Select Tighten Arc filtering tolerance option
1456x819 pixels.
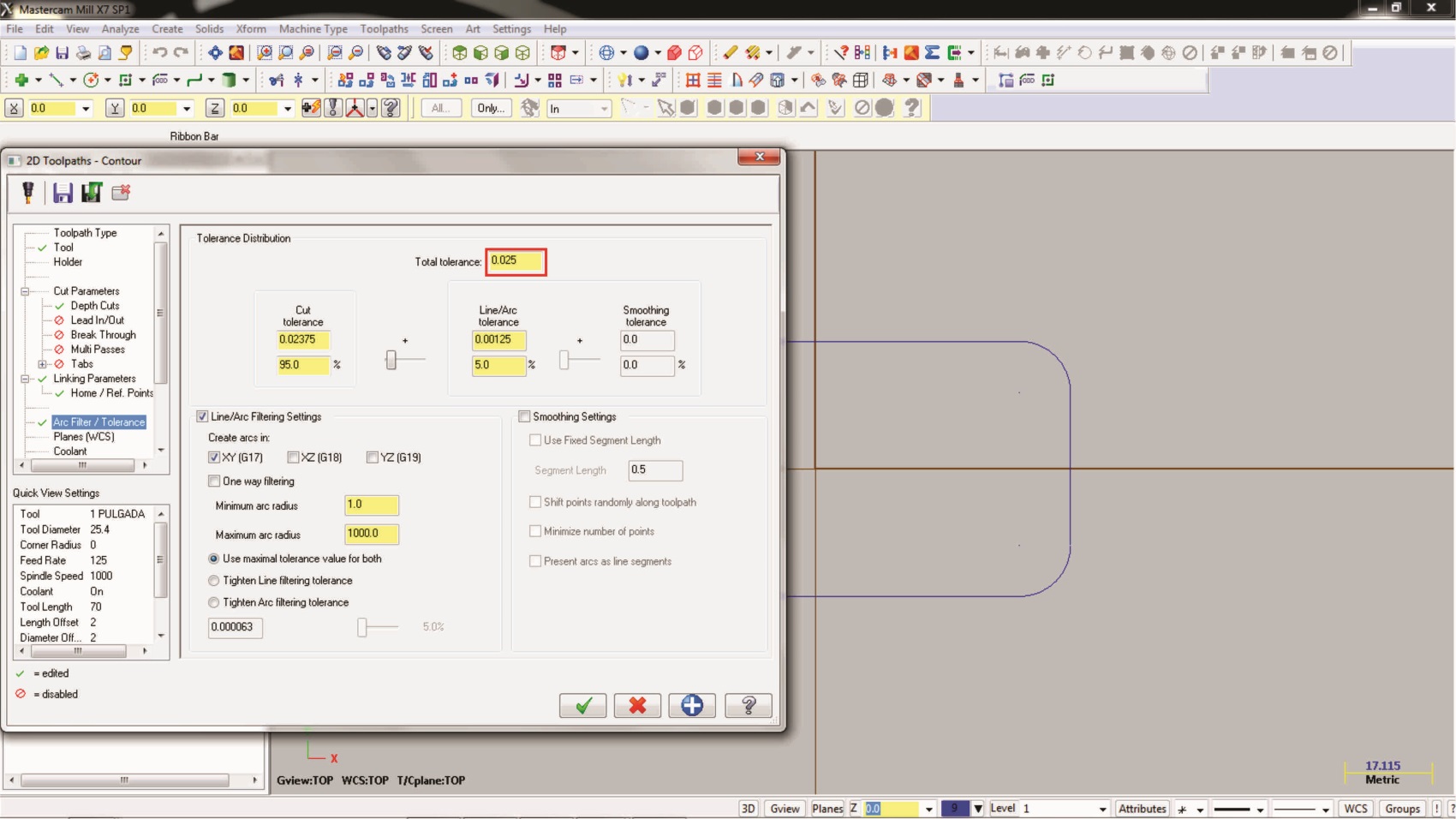(x=214, y=602)
